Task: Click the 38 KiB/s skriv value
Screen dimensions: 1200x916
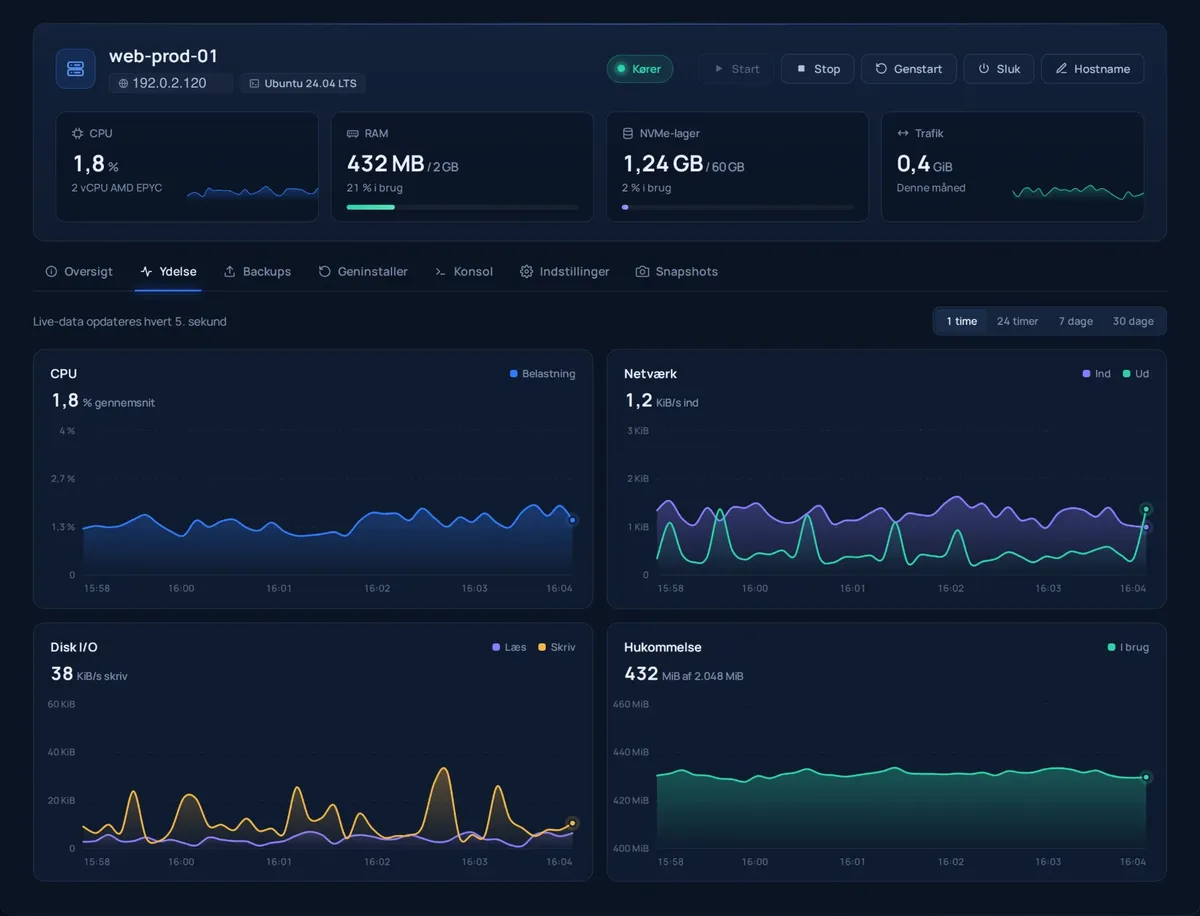Action: click(x=89, y=674)
